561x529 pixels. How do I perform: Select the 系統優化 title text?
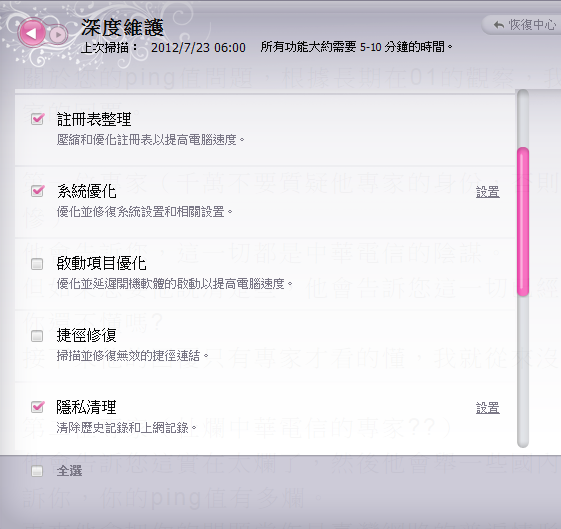(87, 191)
